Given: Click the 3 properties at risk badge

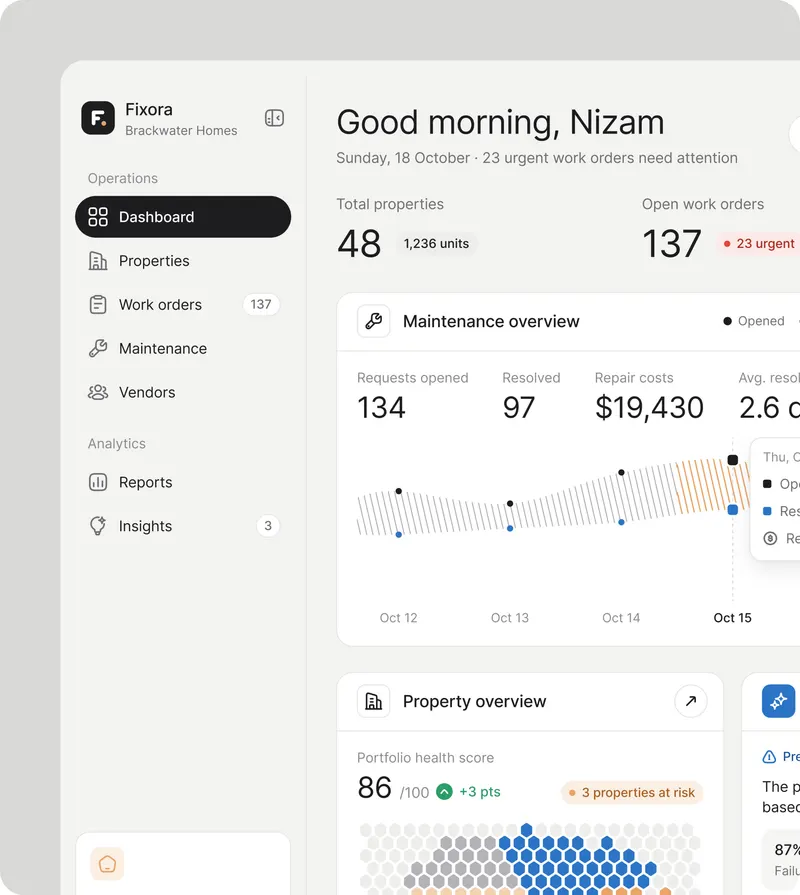Looking at the screenshot, I should [x=632, y=792].
